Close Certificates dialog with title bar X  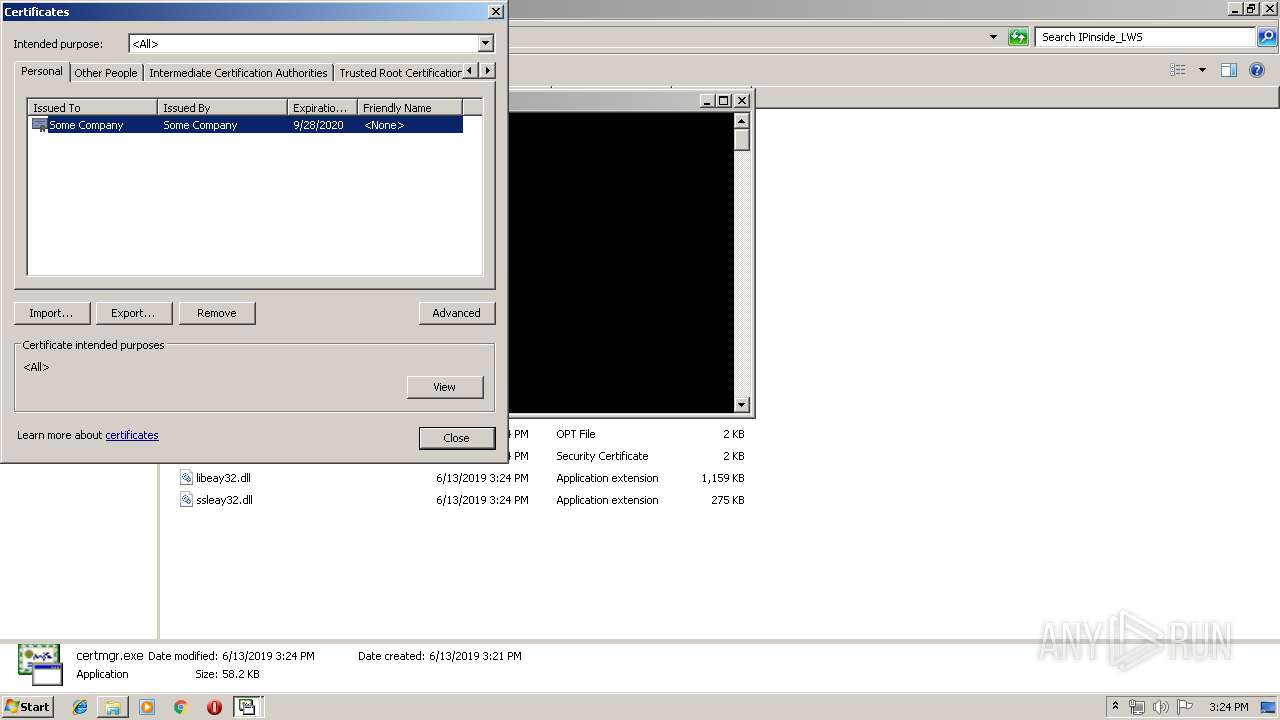[495, 12]
